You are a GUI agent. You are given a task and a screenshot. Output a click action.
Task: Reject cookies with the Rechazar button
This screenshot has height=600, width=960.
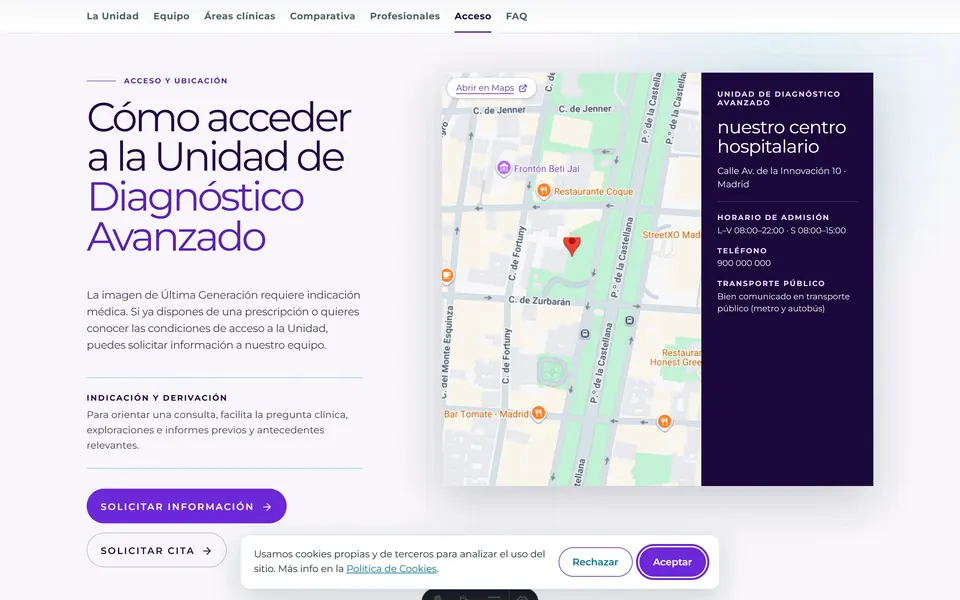tap(595, 562)
